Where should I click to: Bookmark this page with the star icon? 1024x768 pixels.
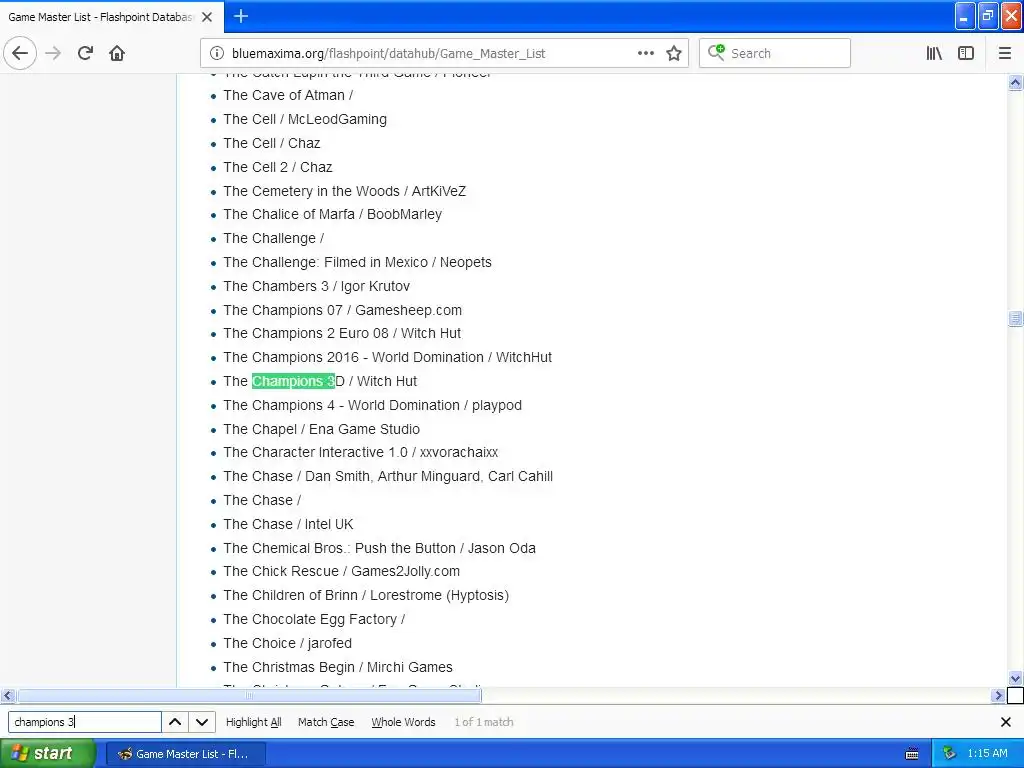(x=674, y=53)
